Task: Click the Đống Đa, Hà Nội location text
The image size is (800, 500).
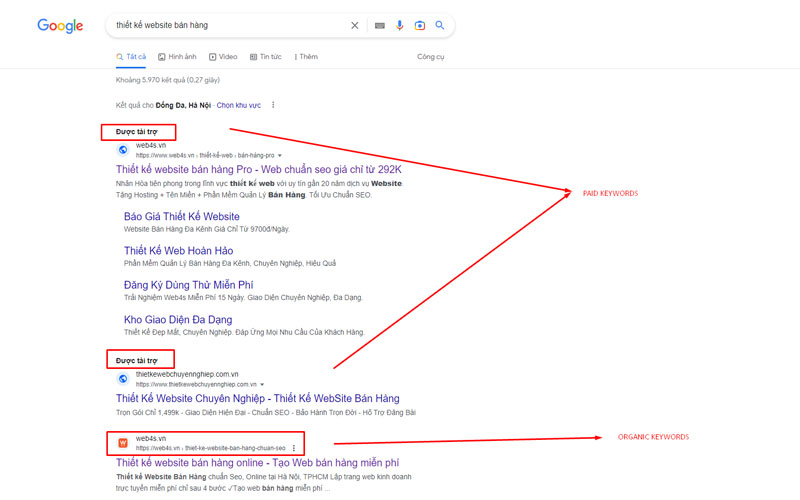Action: (183, 105)
